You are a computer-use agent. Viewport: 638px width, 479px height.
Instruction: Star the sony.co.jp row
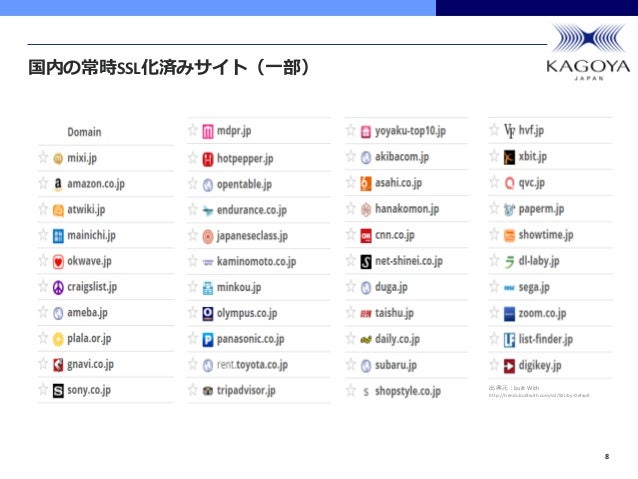tap(43, 389)
